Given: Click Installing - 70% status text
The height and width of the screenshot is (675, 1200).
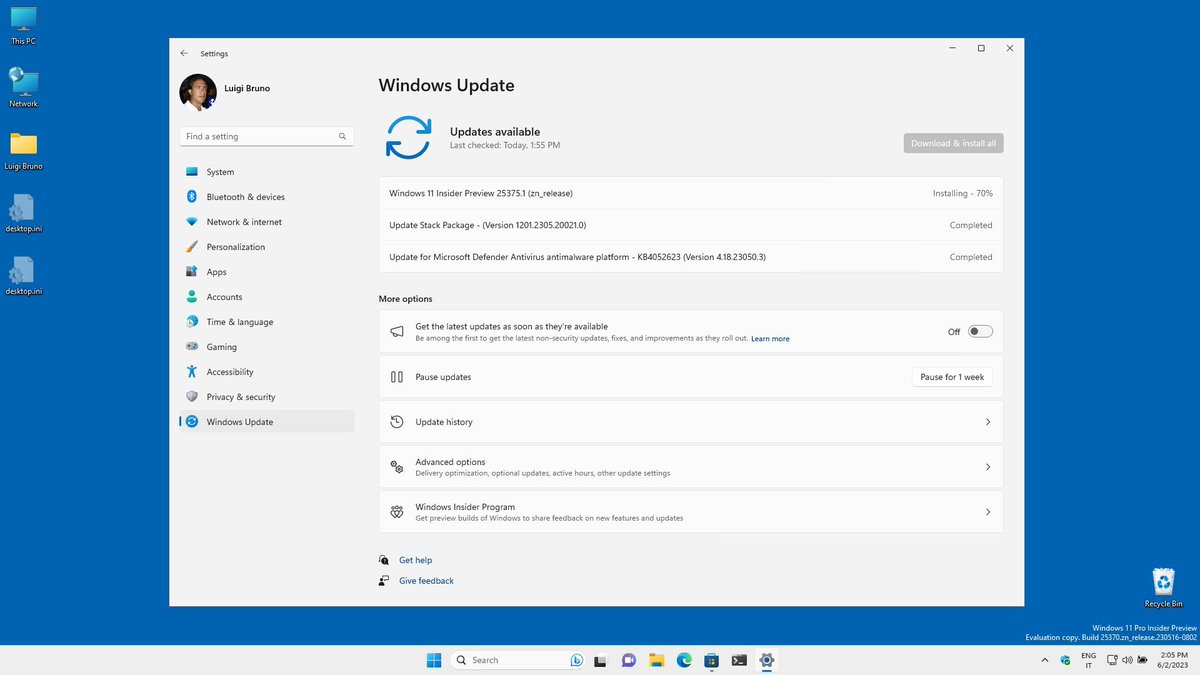Looking at the screenshot, I should (x=962, y=193).
